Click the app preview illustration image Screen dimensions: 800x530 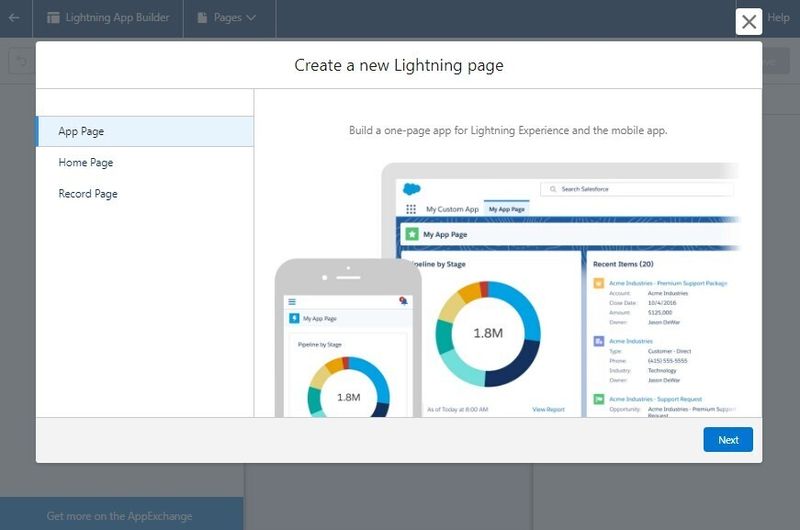coord(507,290)
